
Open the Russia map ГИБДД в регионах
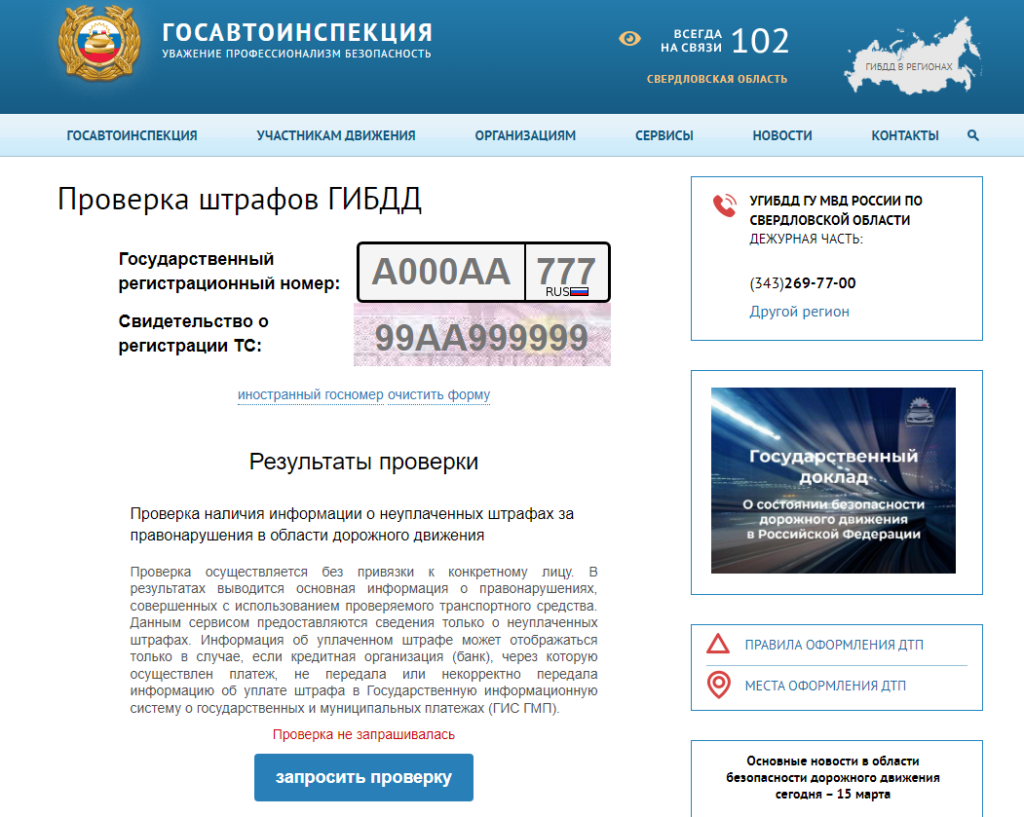tap(909, 58)
